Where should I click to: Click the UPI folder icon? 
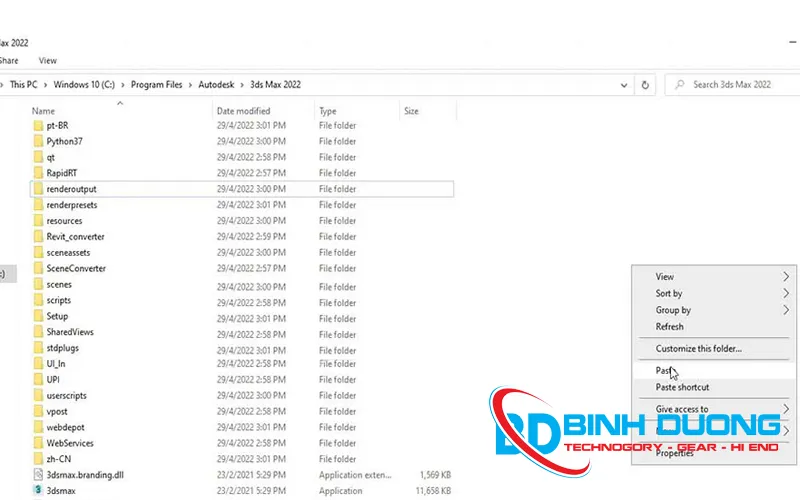(38, 379)
